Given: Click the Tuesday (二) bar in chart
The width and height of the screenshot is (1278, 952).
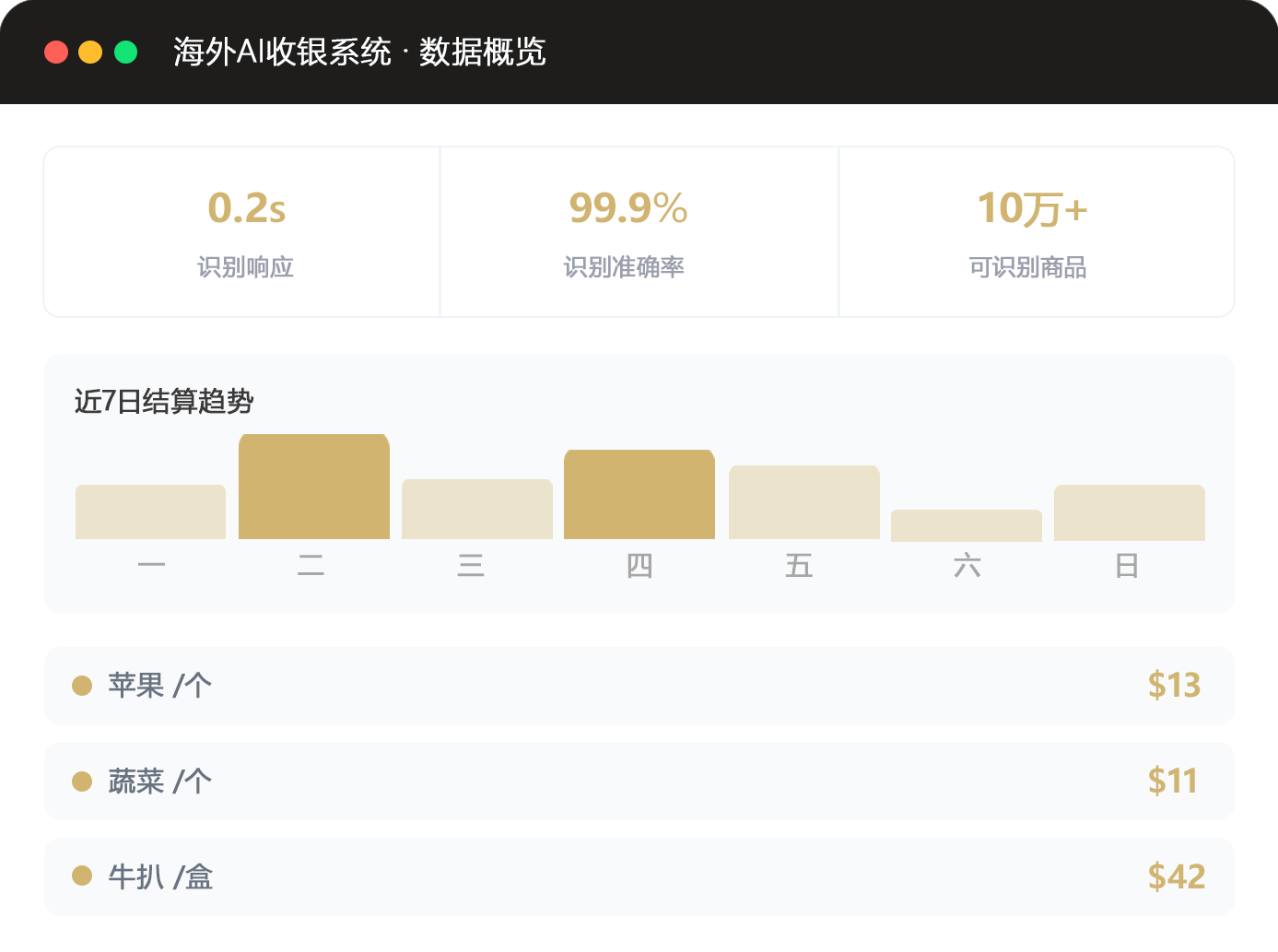Looking at the screenshot, I should pos(314,487).
